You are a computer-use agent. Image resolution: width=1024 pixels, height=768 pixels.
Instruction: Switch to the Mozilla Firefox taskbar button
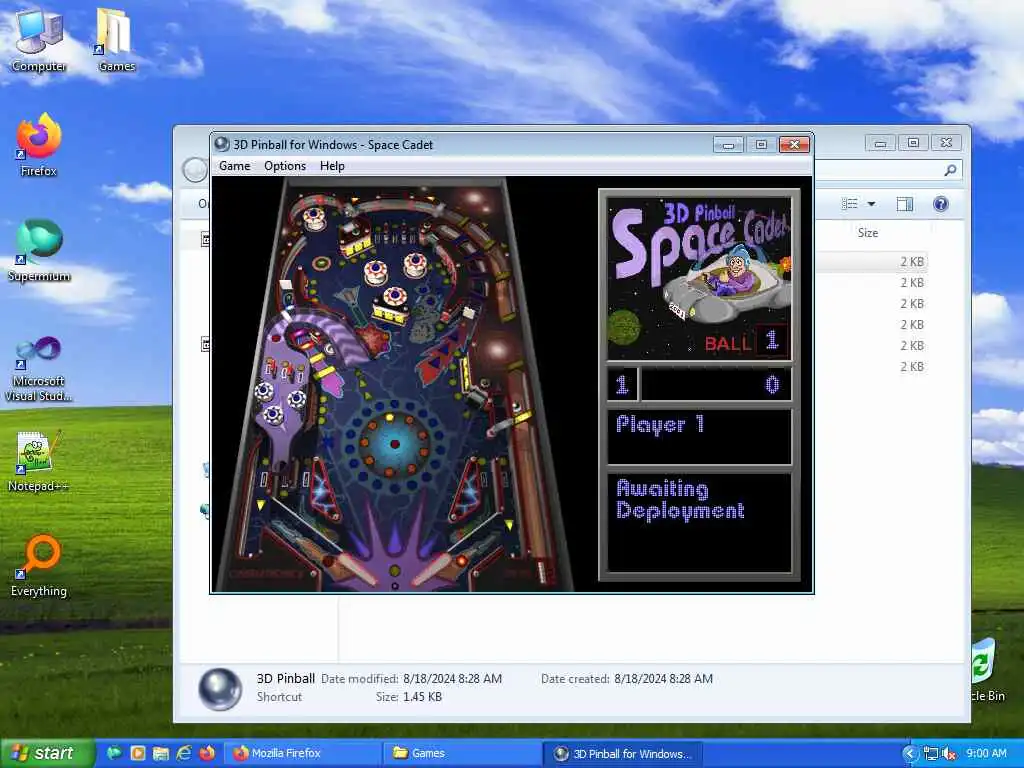click(x=303, y=754)
